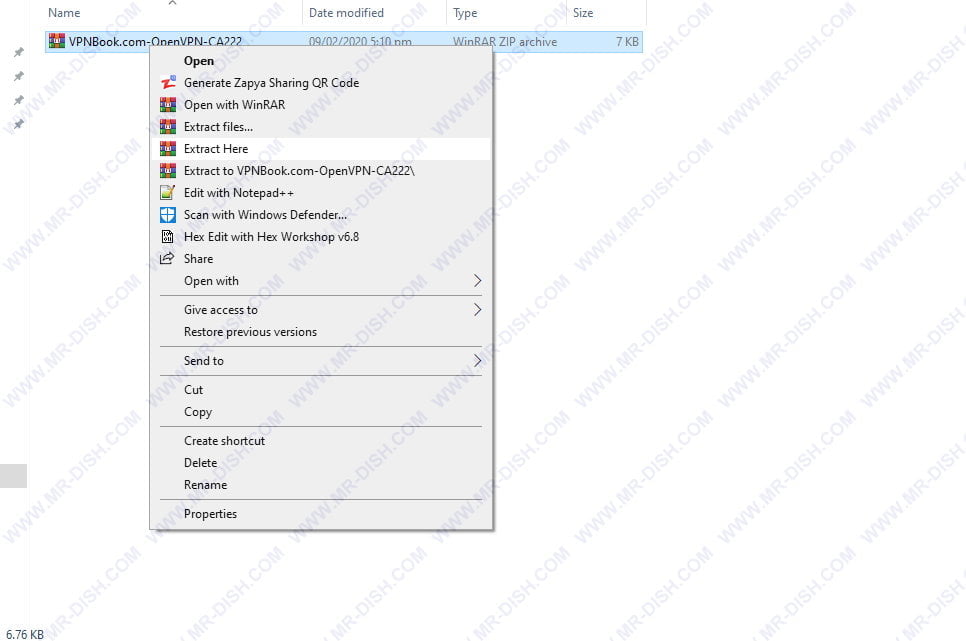
Task: Sort files by the Name column header
Action: [64, 13]
